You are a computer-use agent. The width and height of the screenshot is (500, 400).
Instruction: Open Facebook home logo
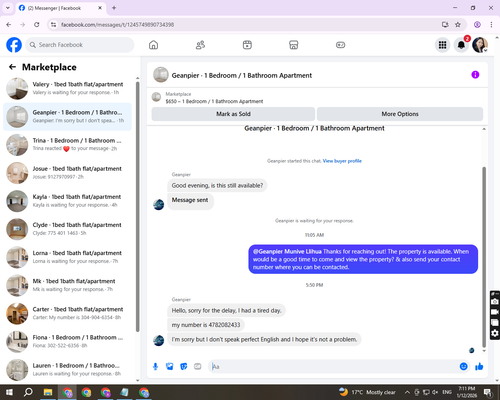pos(14,45)
